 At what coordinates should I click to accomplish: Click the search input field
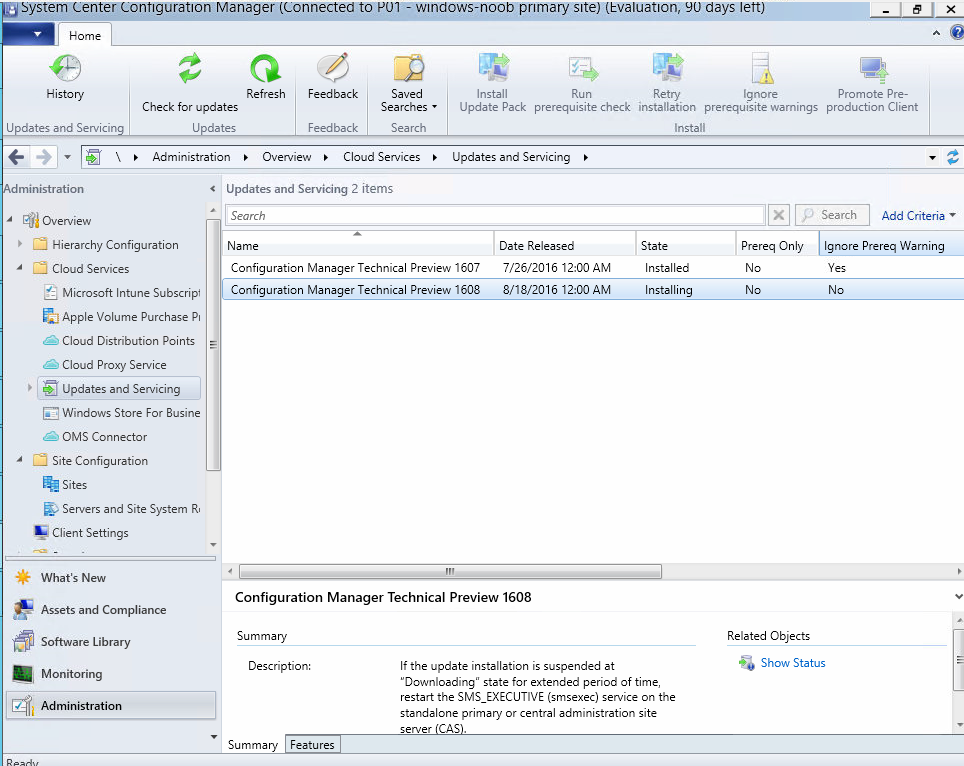(x=496, y=215)
